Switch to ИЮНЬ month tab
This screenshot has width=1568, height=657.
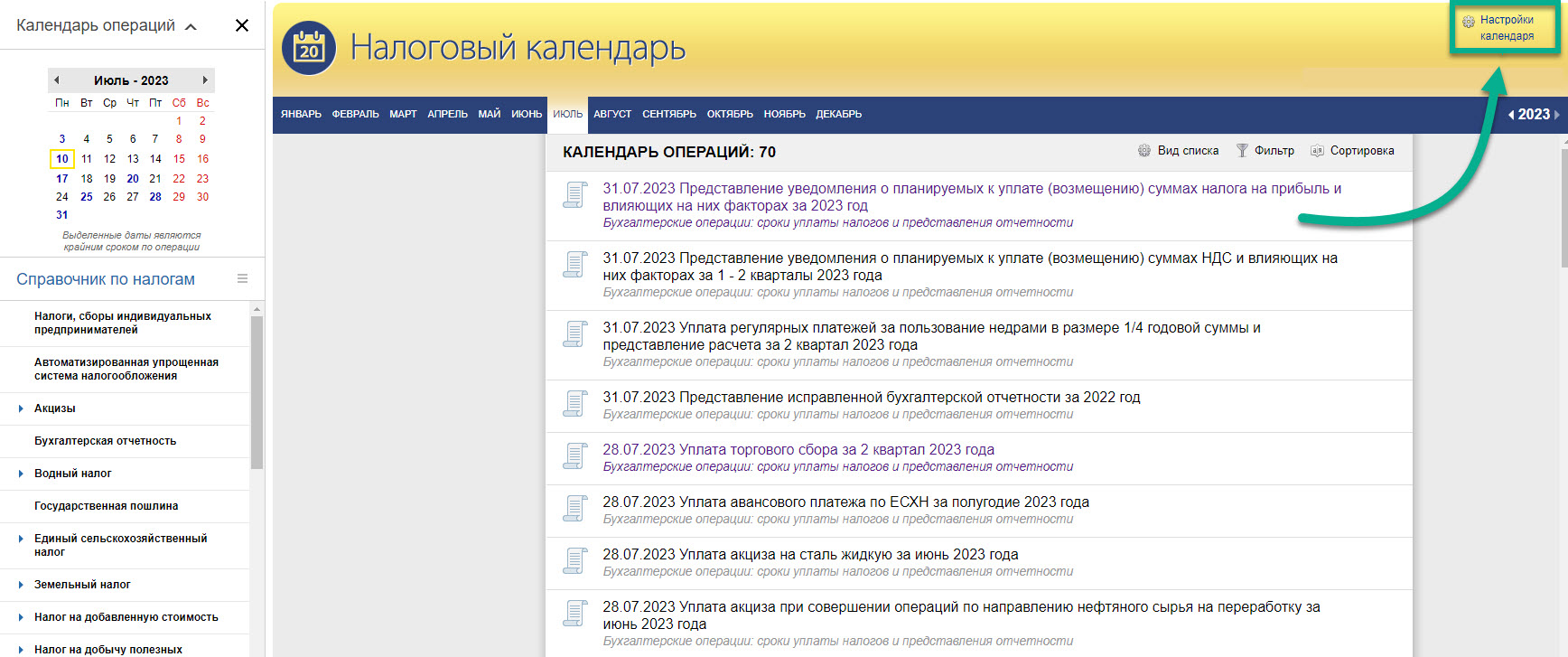tap(527, 115)
